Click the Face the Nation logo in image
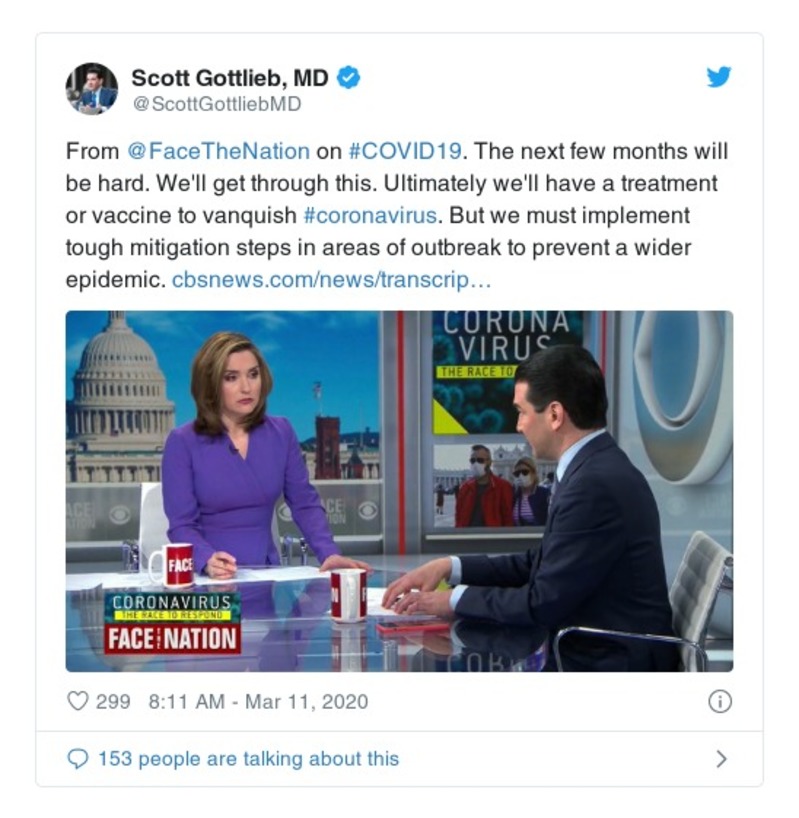Image resolution: width=799 pixels, height=818 pixels. click(172, 639)
